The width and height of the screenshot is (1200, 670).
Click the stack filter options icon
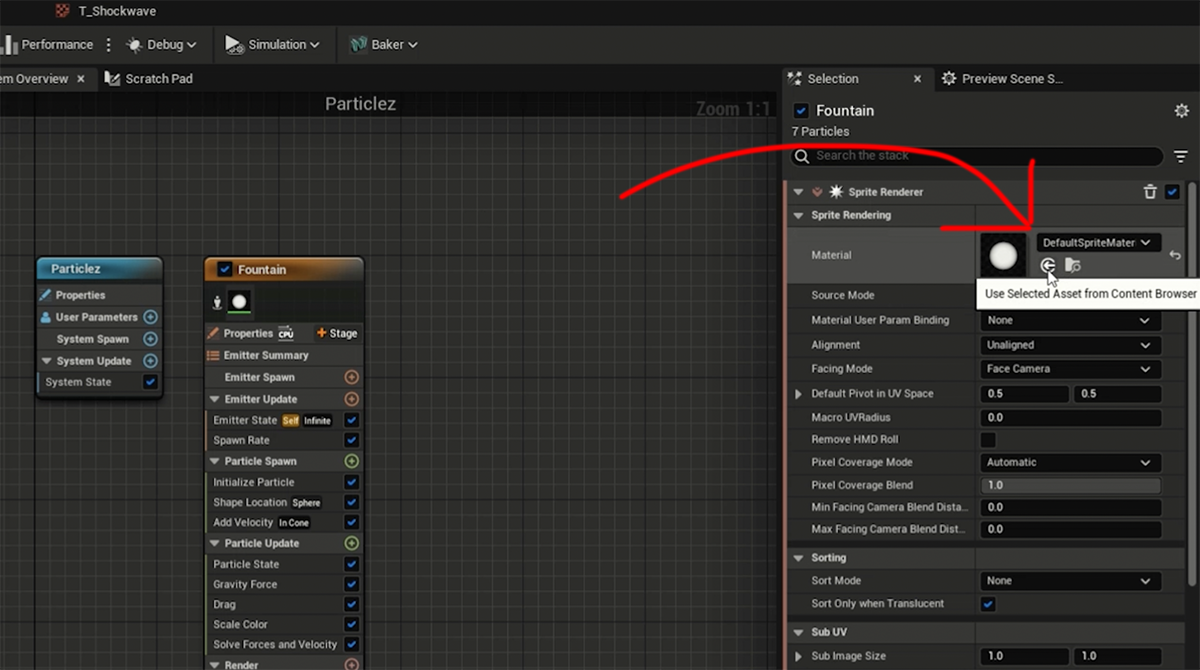pyautogui.click(x=1181, y=156)
